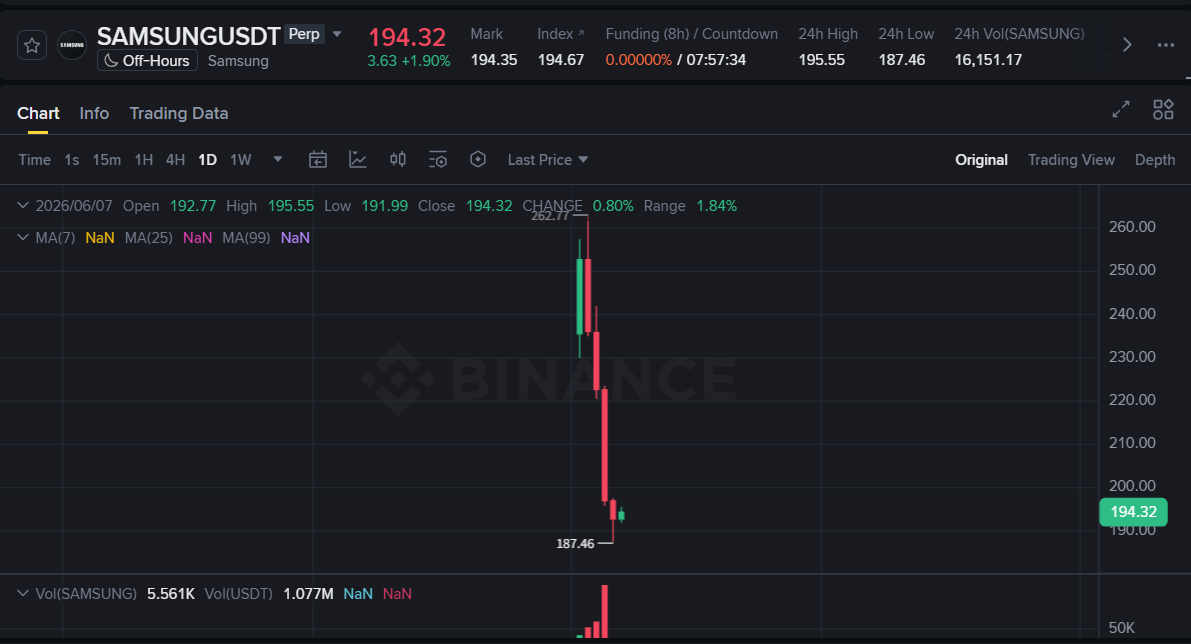Open the candlestick chart style icon
The height and width of the screenshot is (644, 1191).
(x=398, y=159)
